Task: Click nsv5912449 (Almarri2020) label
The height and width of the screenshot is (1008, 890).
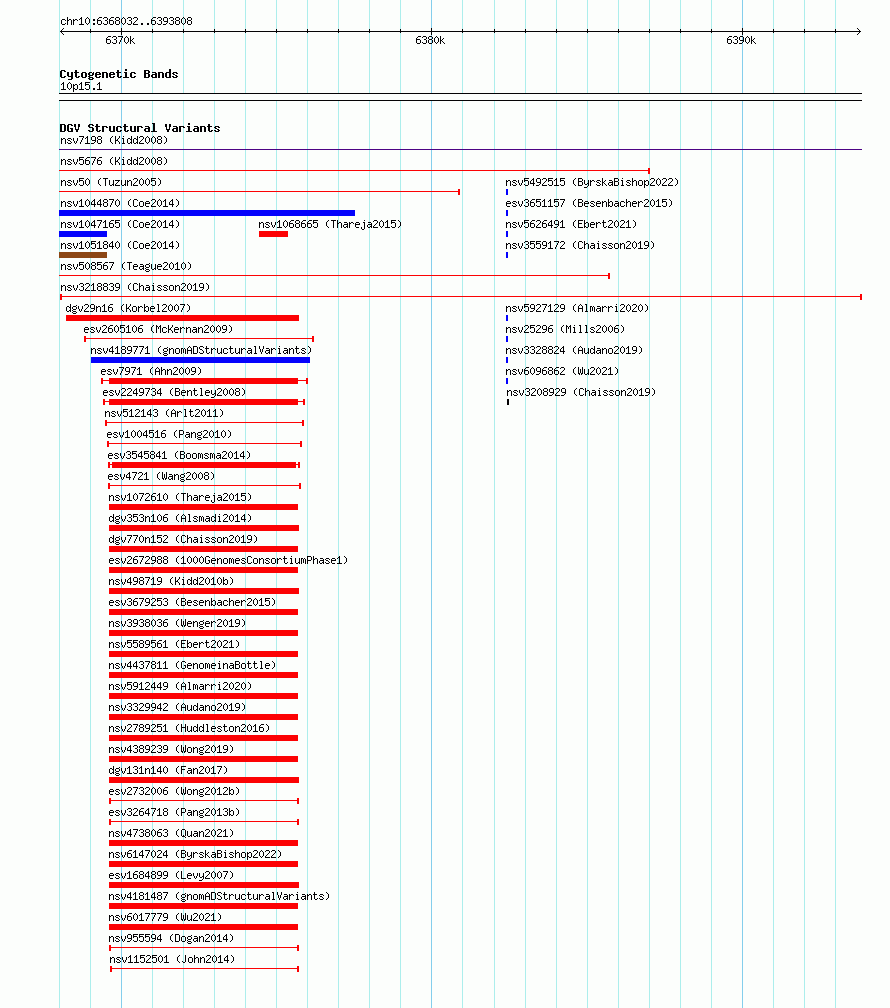Action: pos(180,687)
